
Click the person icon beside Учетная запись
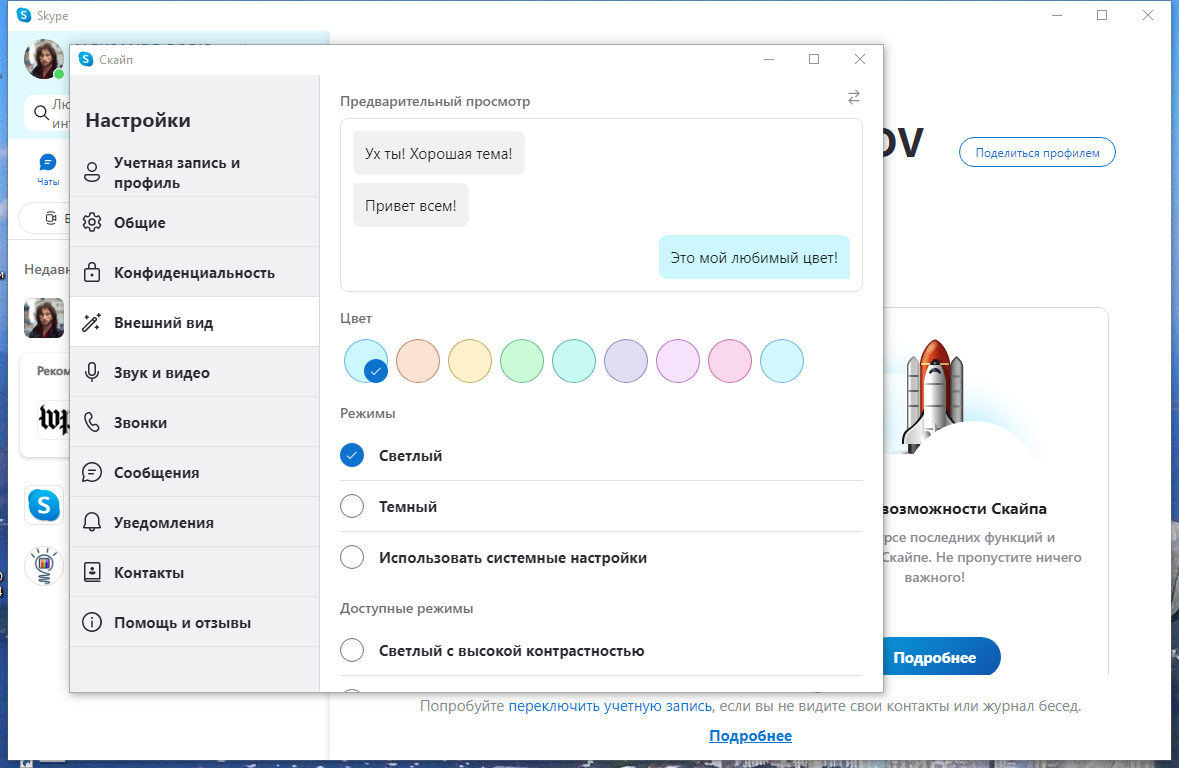[92, 172]
